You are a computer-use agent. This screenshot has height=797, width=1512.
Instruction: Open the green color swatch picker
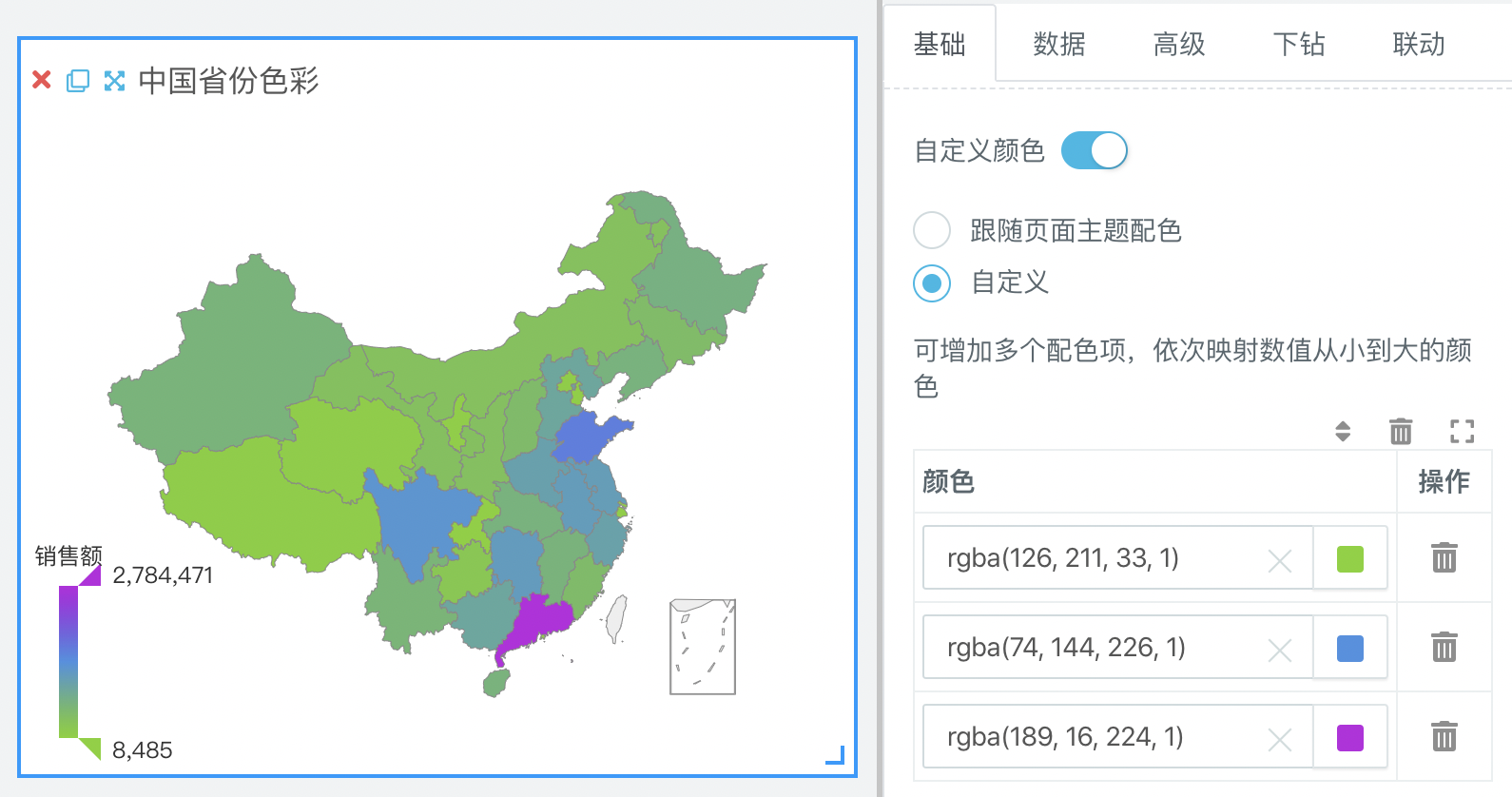1350,558
